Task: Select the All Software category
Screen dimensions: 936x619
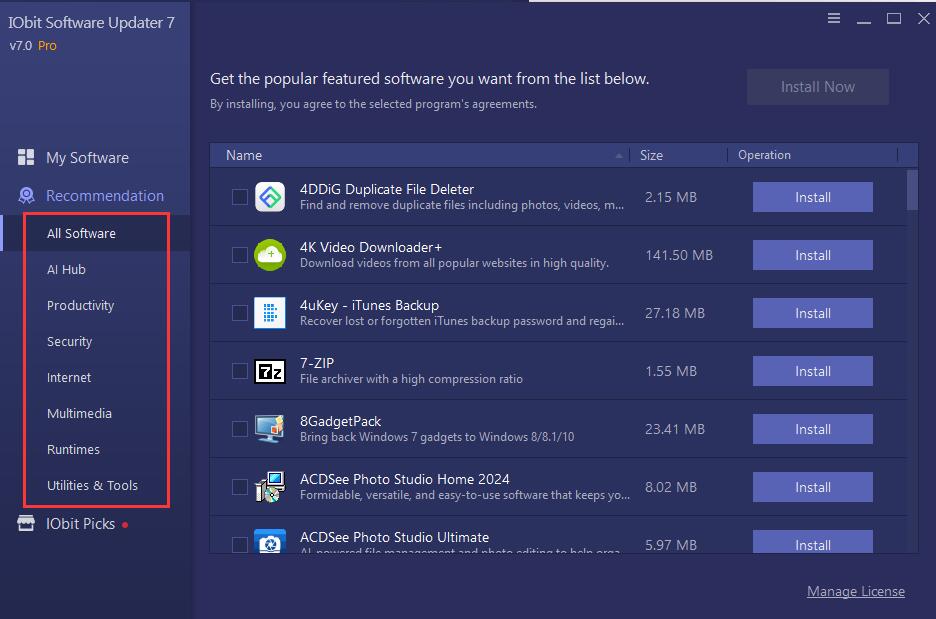Action: tap(81, 233)
